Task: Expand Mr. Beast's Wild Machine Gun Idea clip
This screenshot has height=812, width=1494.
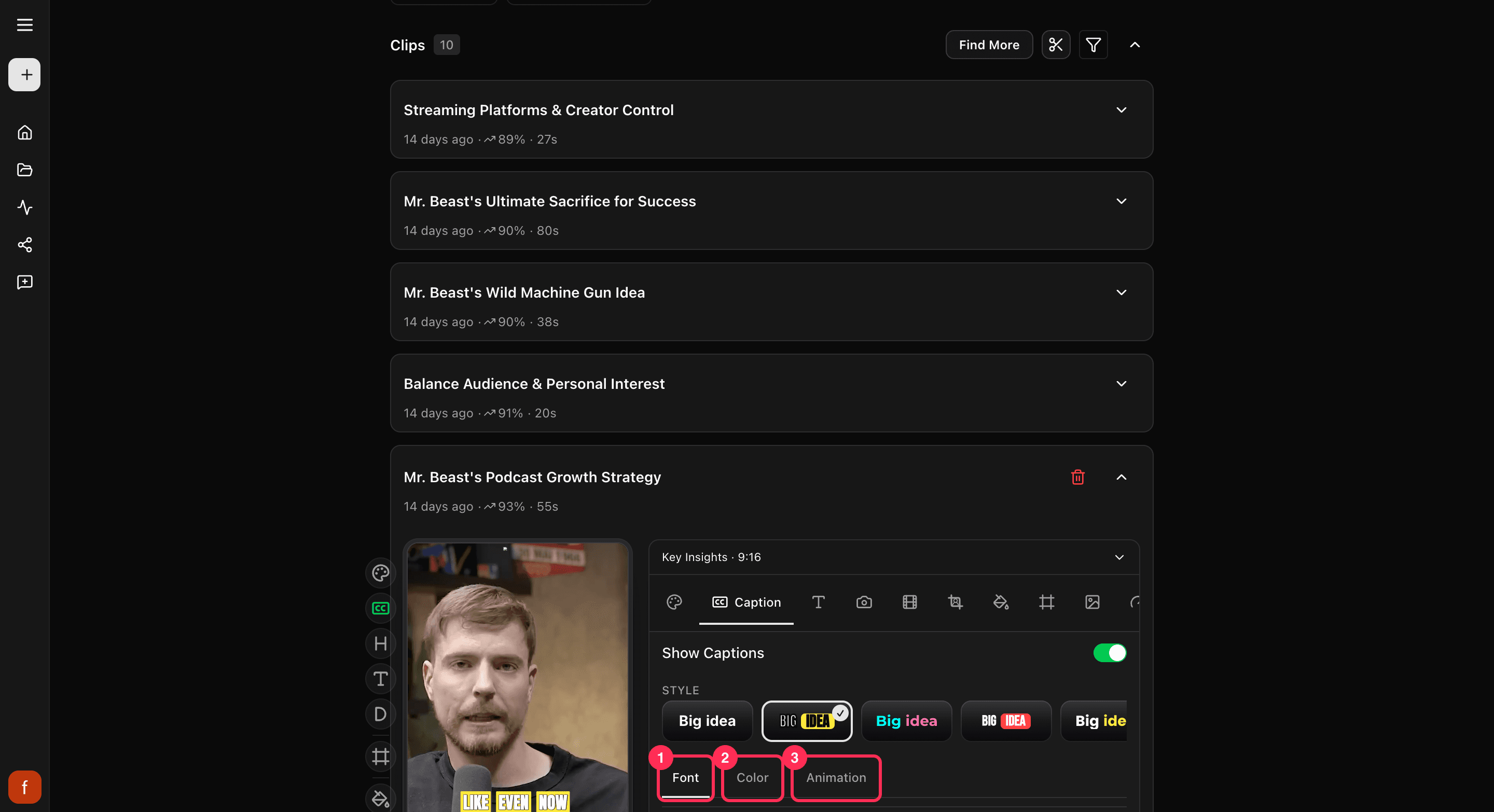Action: (1121, 292)
